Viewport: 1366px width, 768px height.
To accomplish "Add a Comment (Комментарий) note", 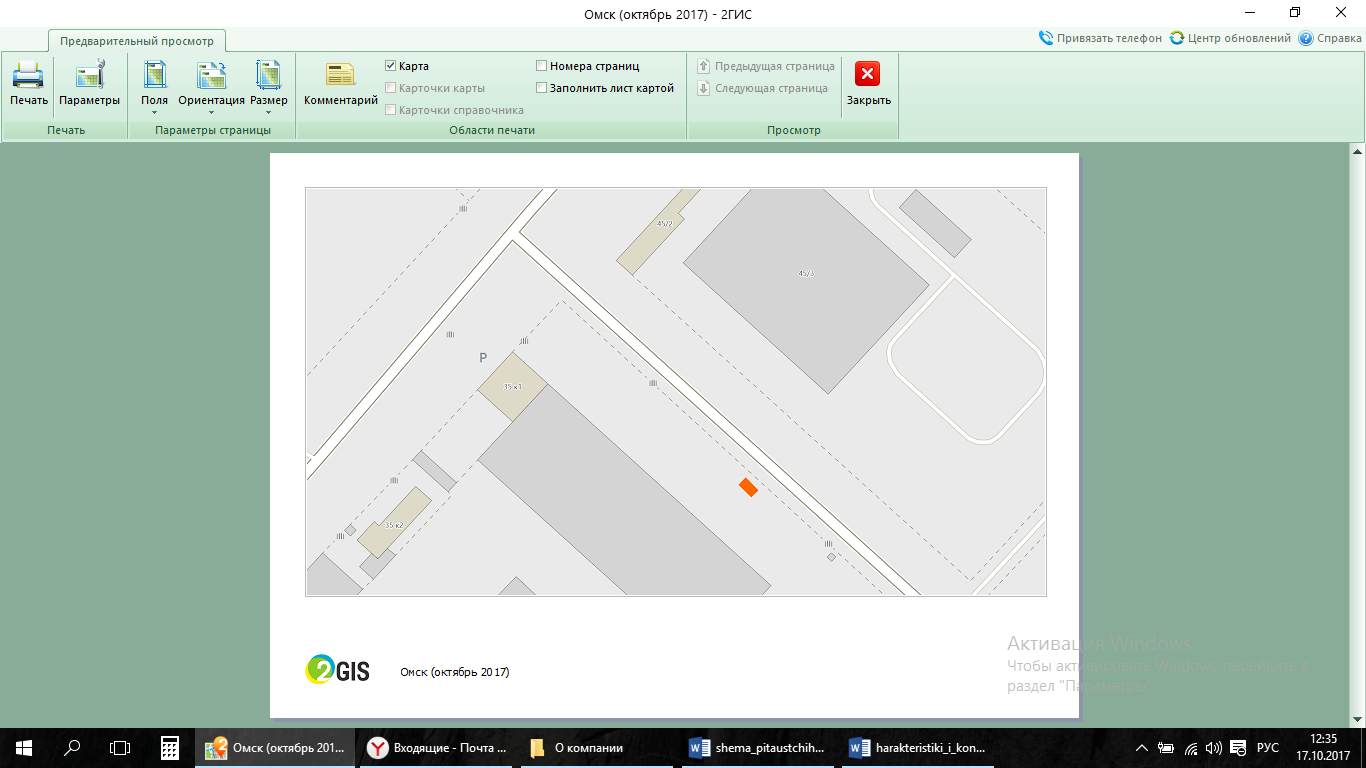I will 340,76.
